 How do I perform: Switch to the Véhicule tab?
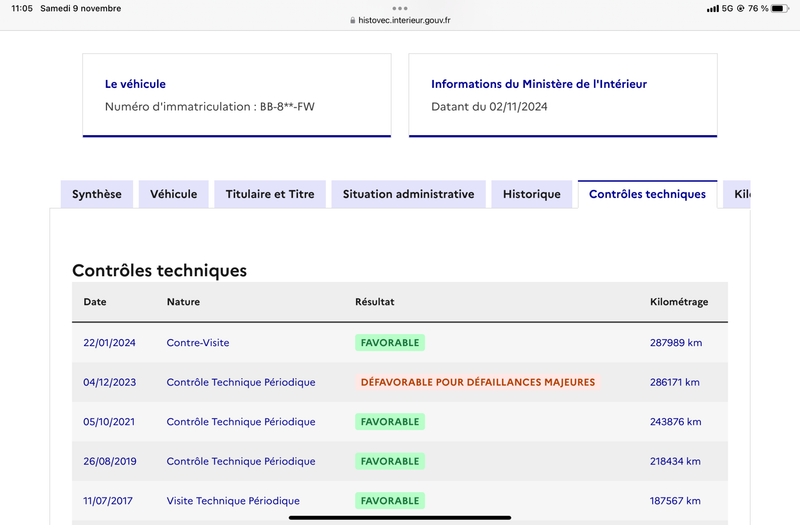(173, 194)
